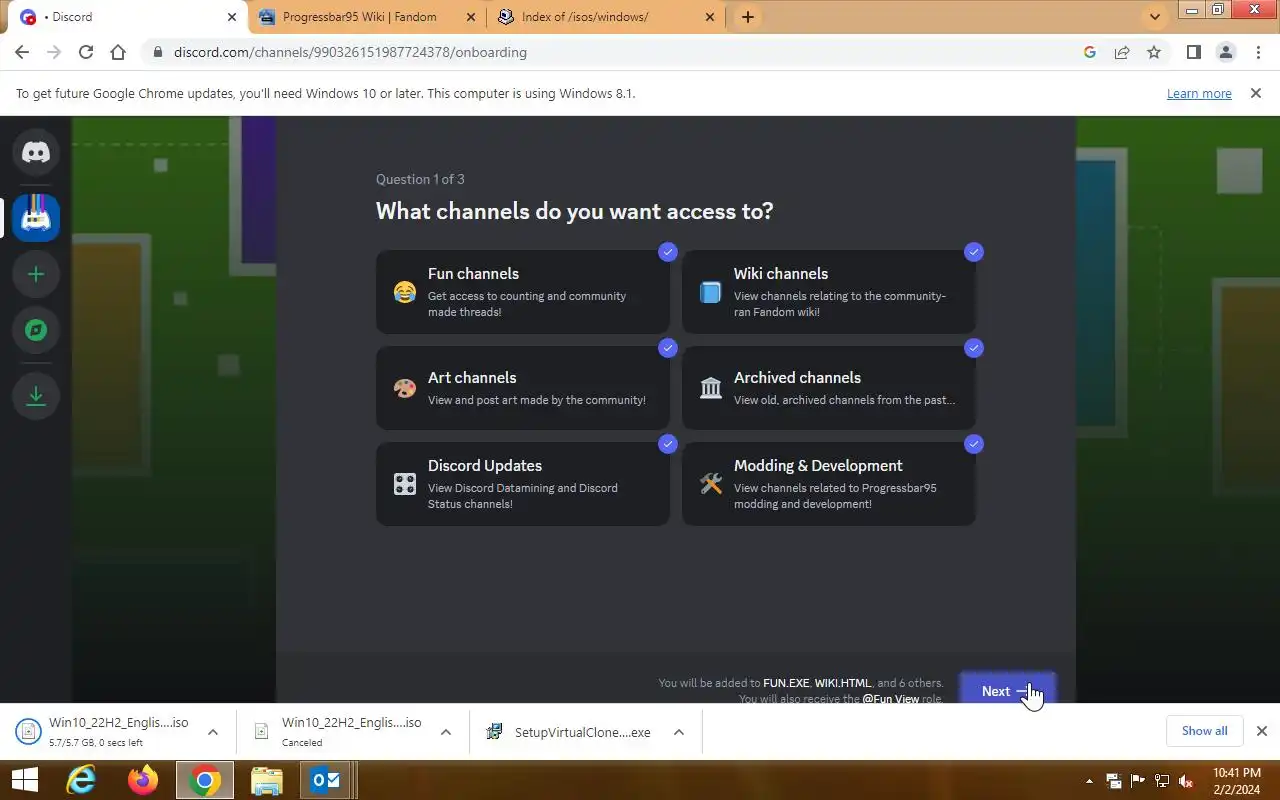This screenshot has width=1280, height=800.
Task: Toggle Archived channels option
Action: 829,388
